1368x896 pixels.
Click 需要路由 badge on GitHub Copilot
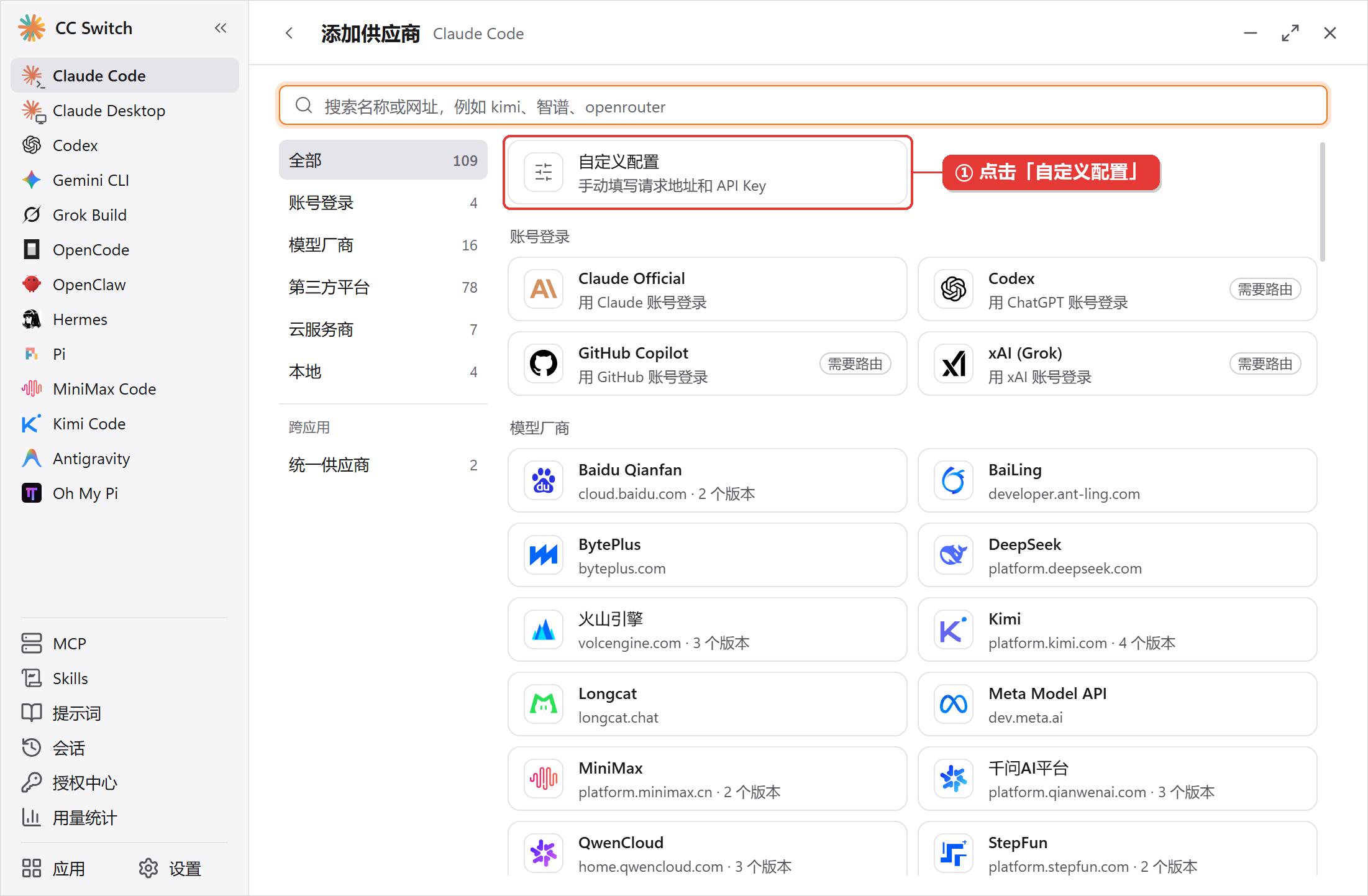(855, 364)
